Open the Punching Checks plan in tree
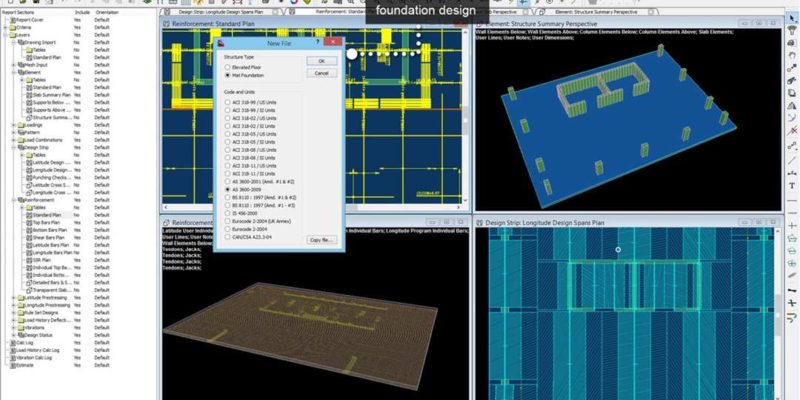 [x=52, y=177]
